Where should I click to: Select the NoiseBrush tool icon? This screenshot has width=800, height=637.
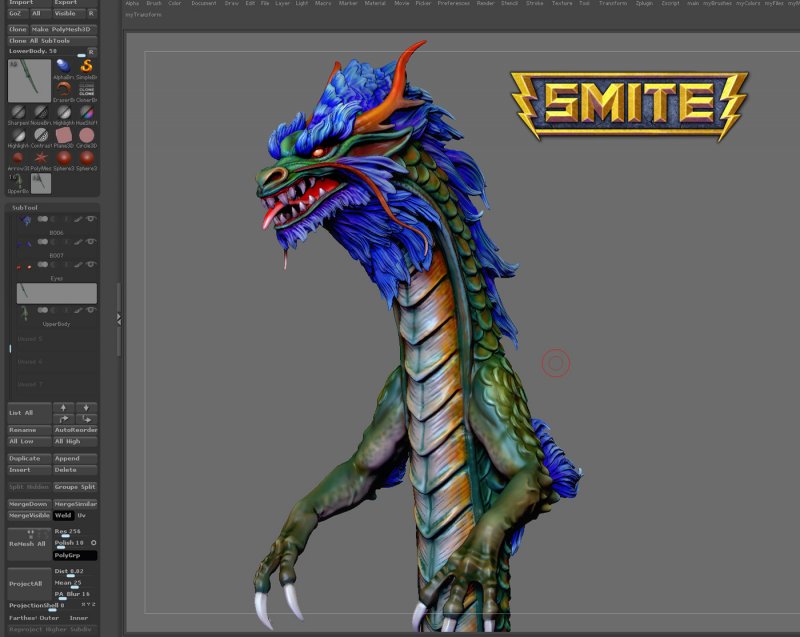click(41, 112)
